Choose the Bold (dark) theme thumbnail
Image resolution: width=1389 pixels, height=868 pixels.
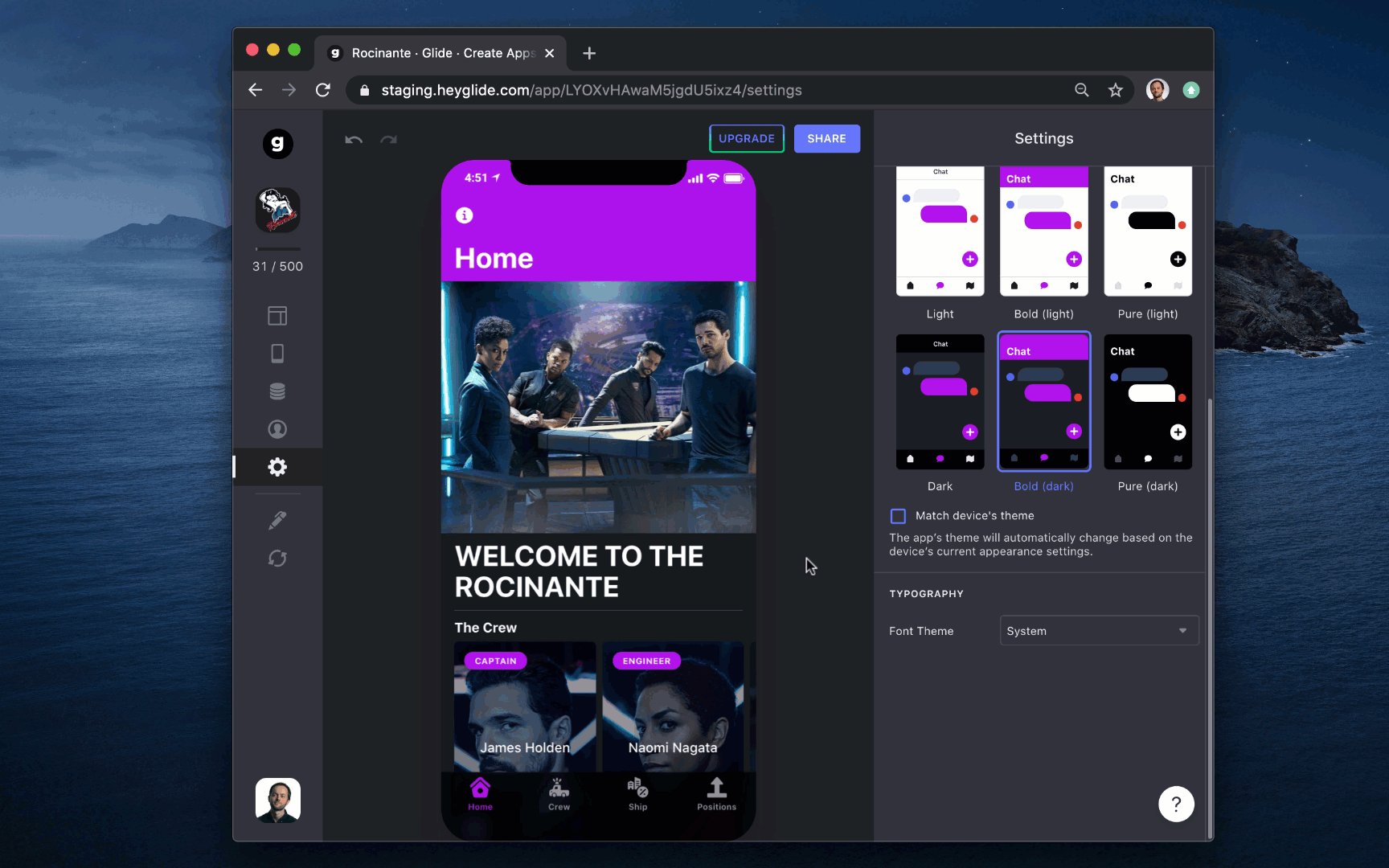(1043, 402)
